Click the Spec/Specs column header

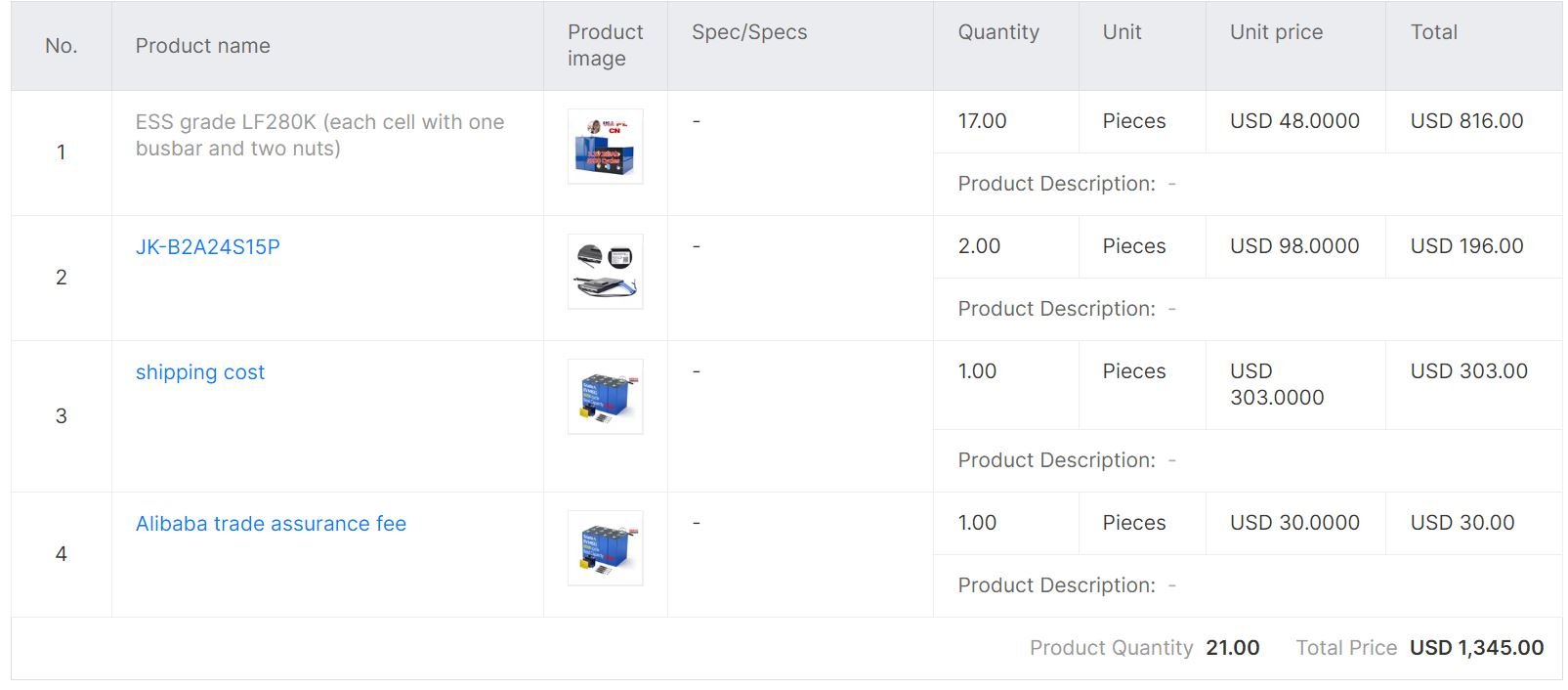click(x=749, y=32)
